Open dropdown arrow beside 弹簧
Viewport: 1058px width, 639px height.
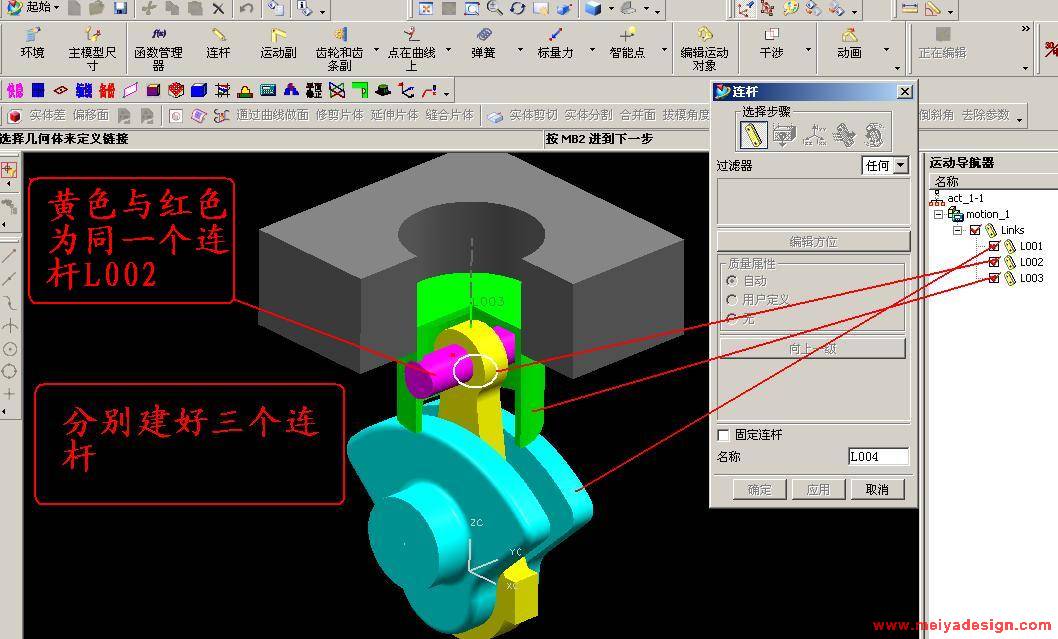tap(520, 51)
